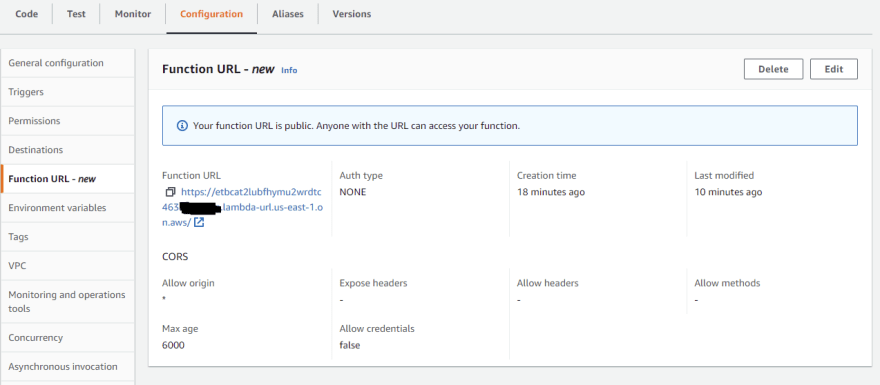The height and width of the screenshot is (385, 880).
Task: Click the Edit button
Action: click(x=833, y=69)
